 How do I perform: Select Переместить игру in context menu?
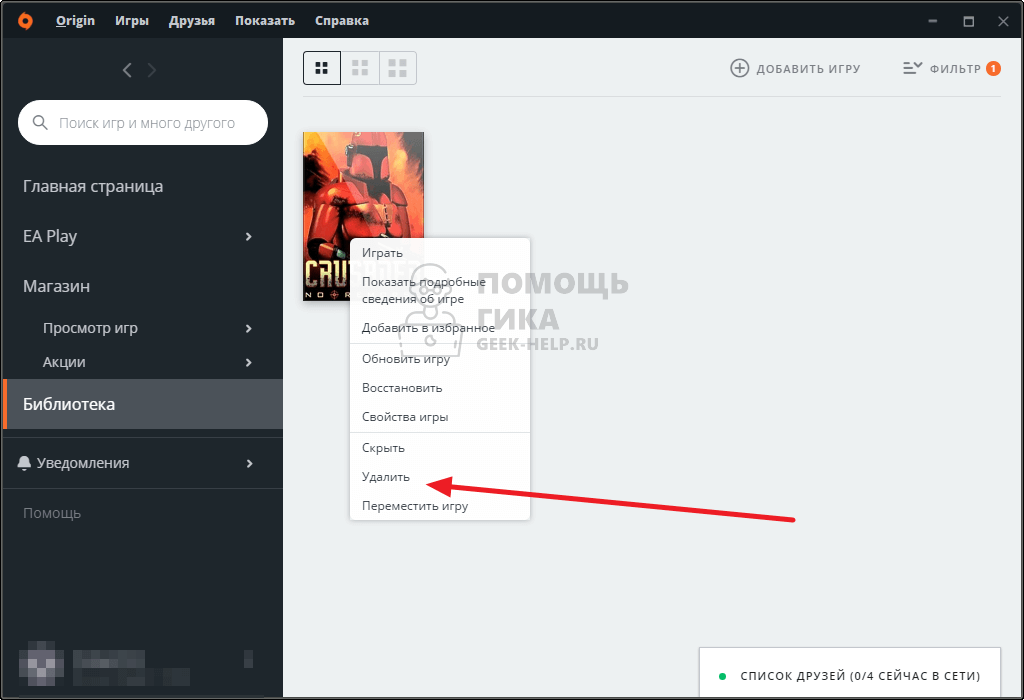pos(440,506)
